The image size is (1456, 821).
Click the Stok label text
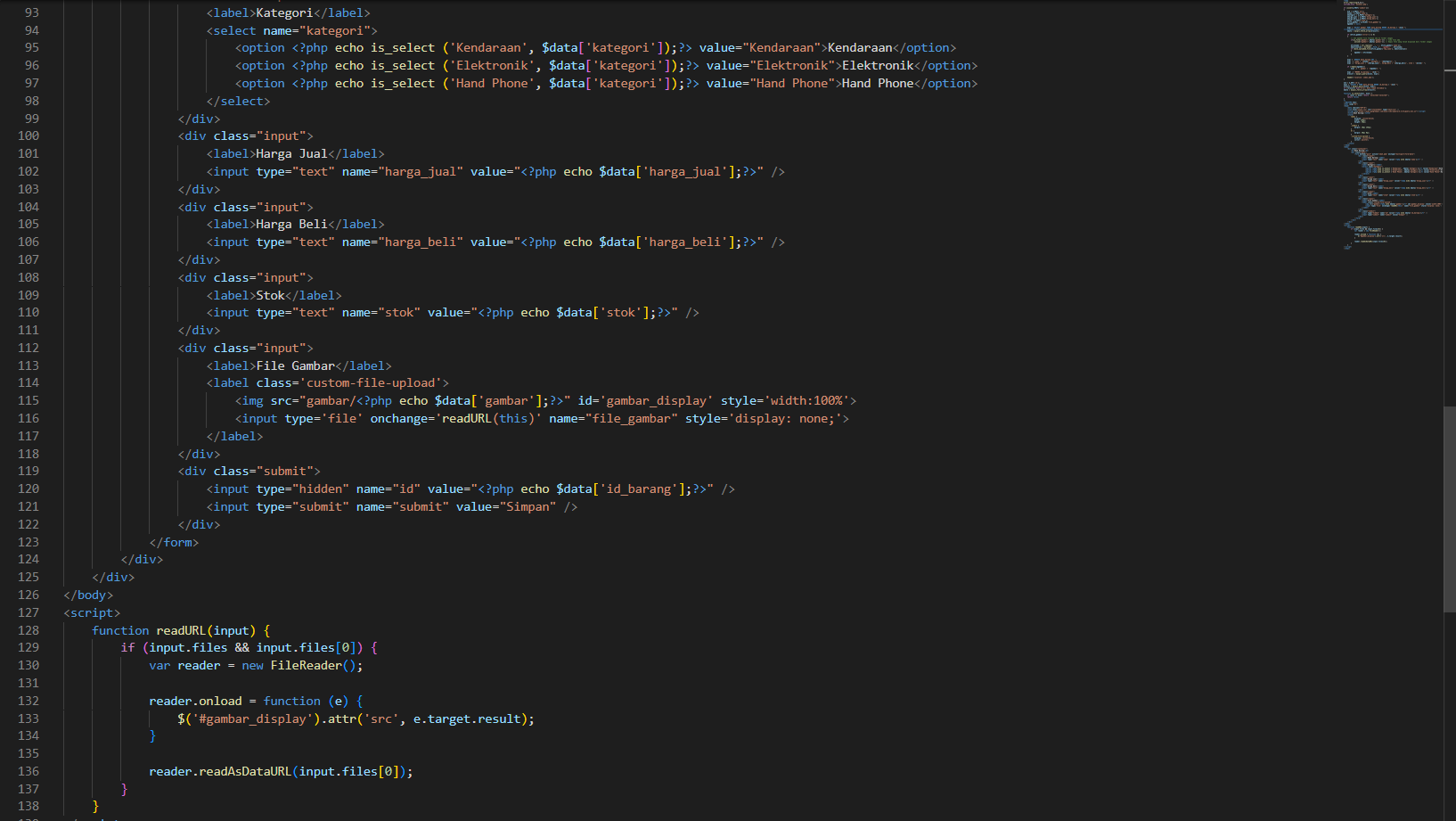pos(270,295)
